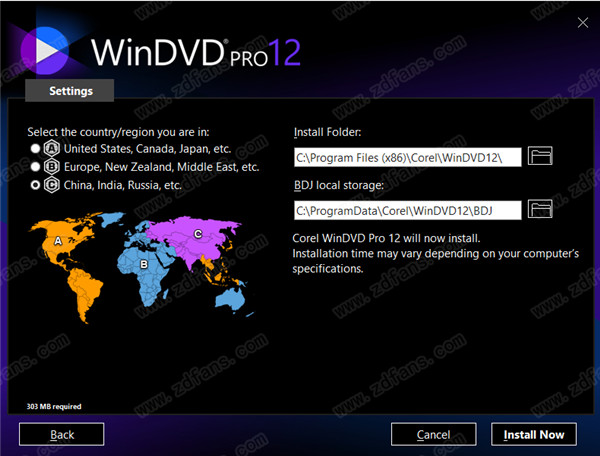
Task: Start installation with Install Now
Action: 534,434
